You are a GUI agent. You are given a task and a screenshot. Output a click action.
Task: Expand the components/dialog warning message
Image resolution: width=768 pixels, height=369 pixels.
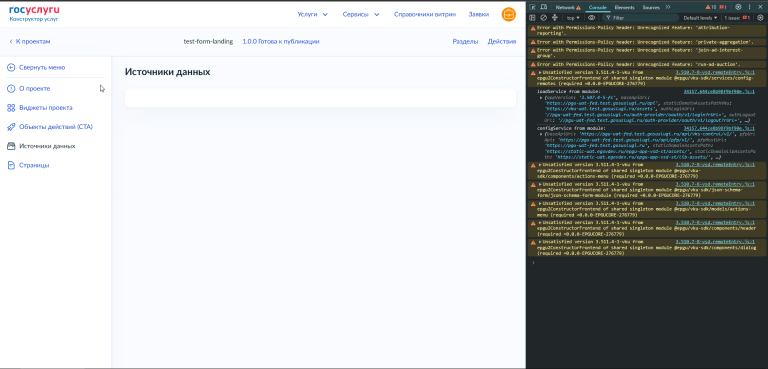click(x=540, y=242)
